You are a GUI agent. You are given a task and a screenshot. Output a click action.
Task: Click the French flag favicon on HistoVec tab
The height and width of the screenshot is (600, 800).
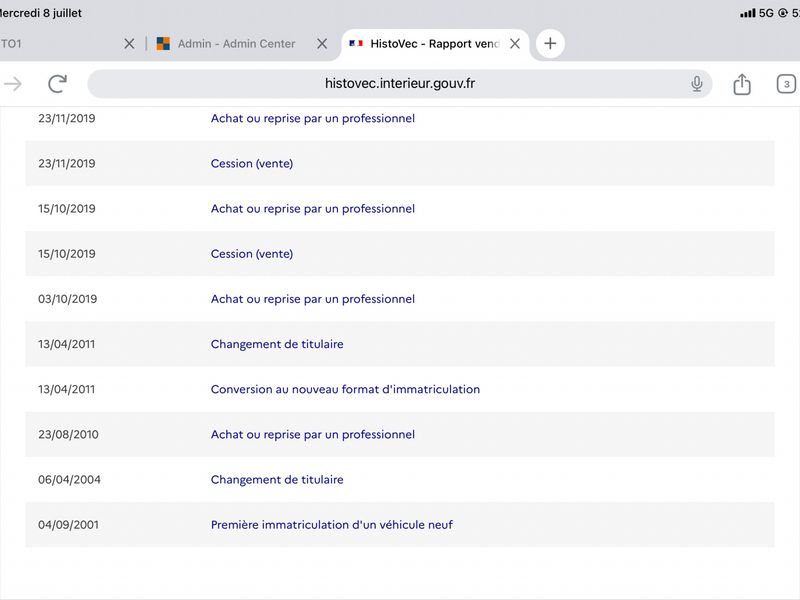pyautogui.click(x=356, y=43)
